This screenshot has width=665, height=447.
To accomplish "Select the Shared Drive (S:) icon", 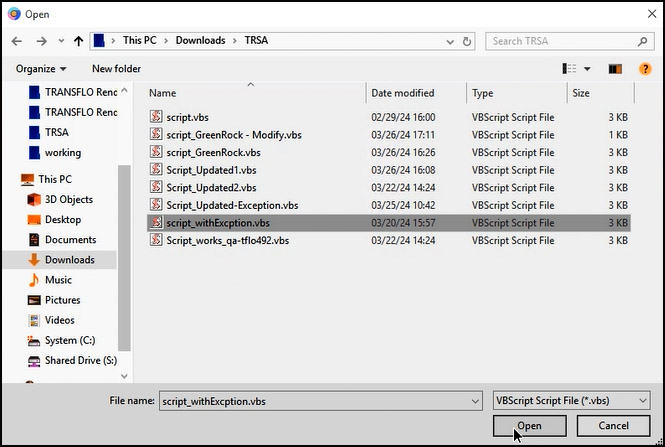I will [33, 360].
